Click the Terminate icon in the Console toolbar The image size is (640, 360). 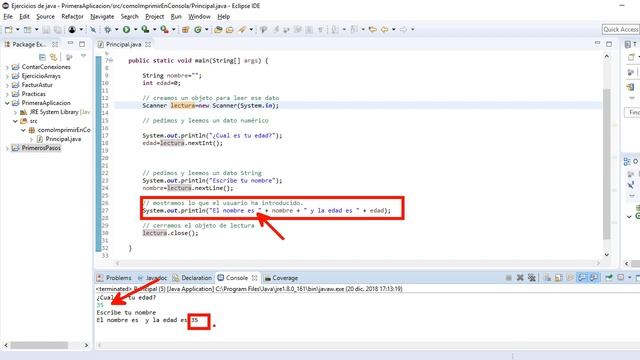click(x=509, y=278)
